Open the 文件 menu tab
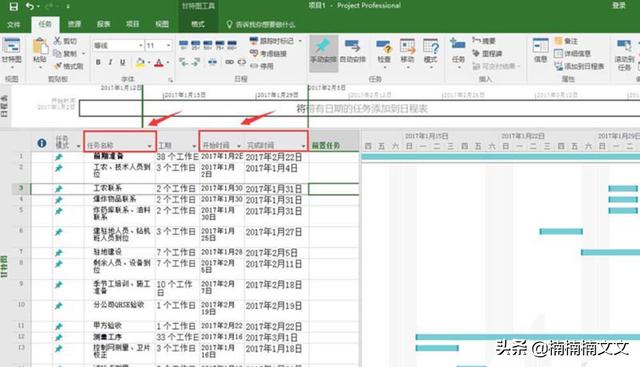640x367 pixels. point(13,24)
